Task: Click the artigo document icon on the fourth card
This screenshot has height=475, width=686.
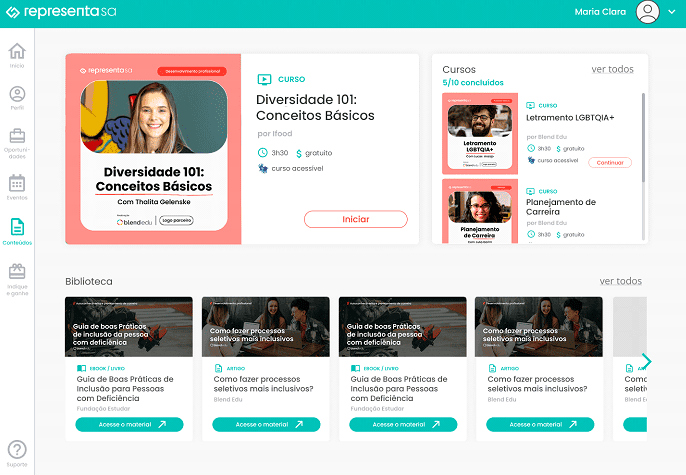Action: click(x=492, y=368)
